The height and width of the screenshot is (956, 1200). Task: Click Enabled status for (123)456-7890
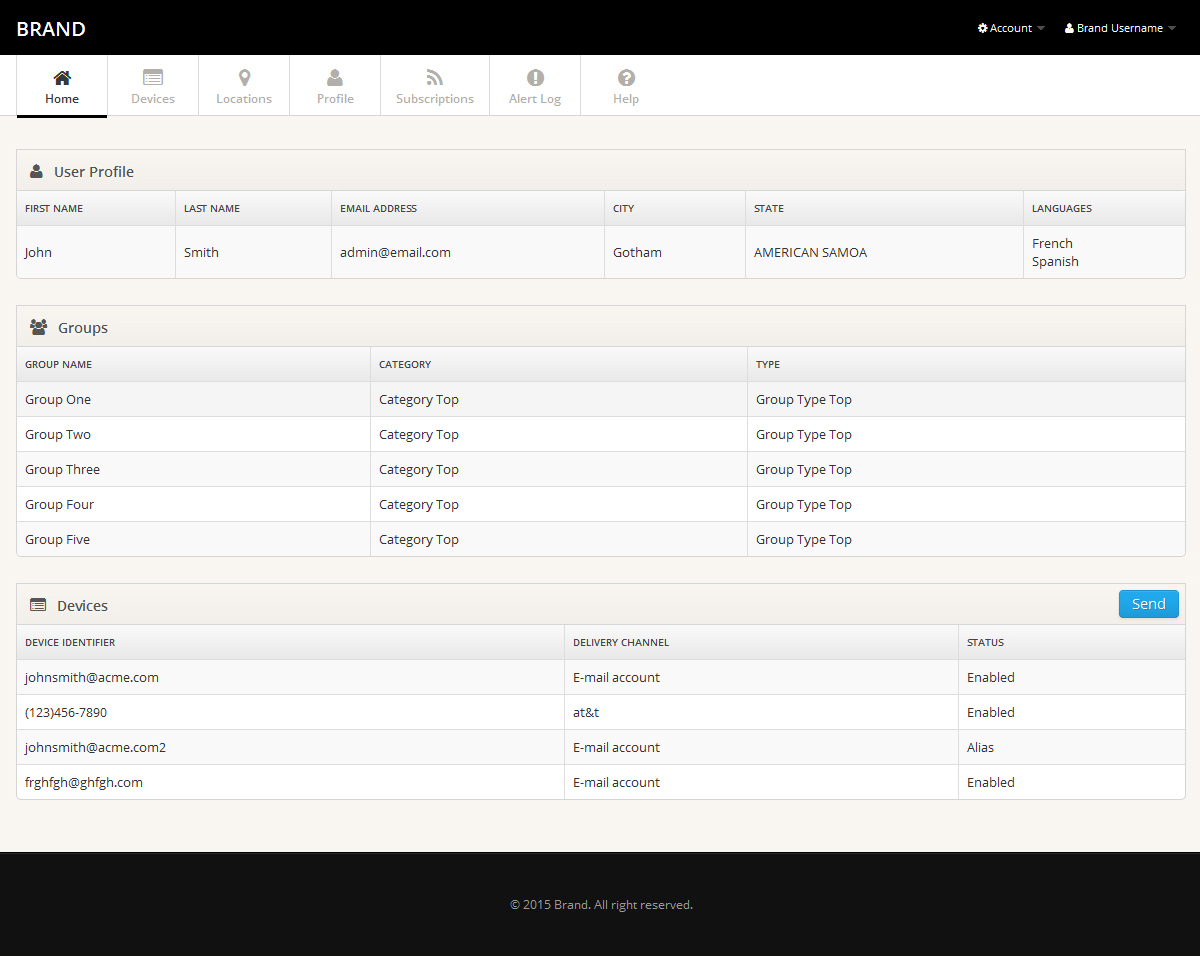click(x=991, y=712)
